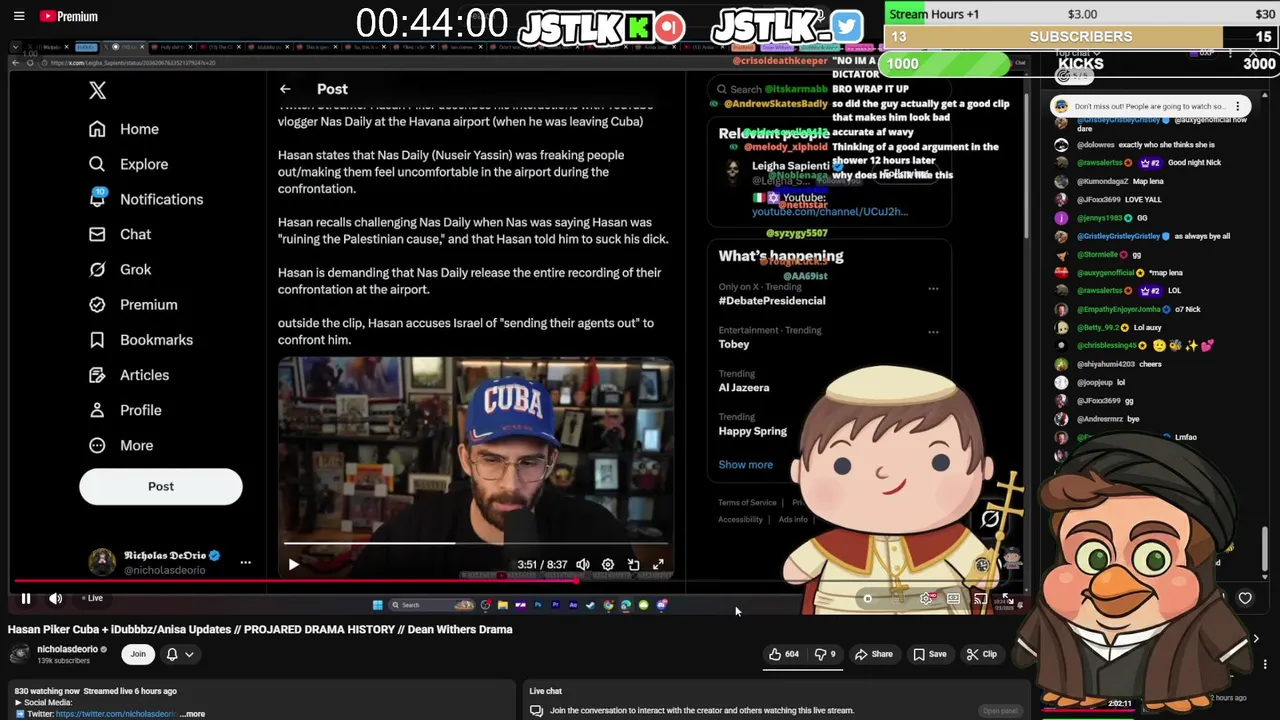Open #DebatePresidencial trend
The width and height of the screenshot is (1280, 720).
pos(772,301)
